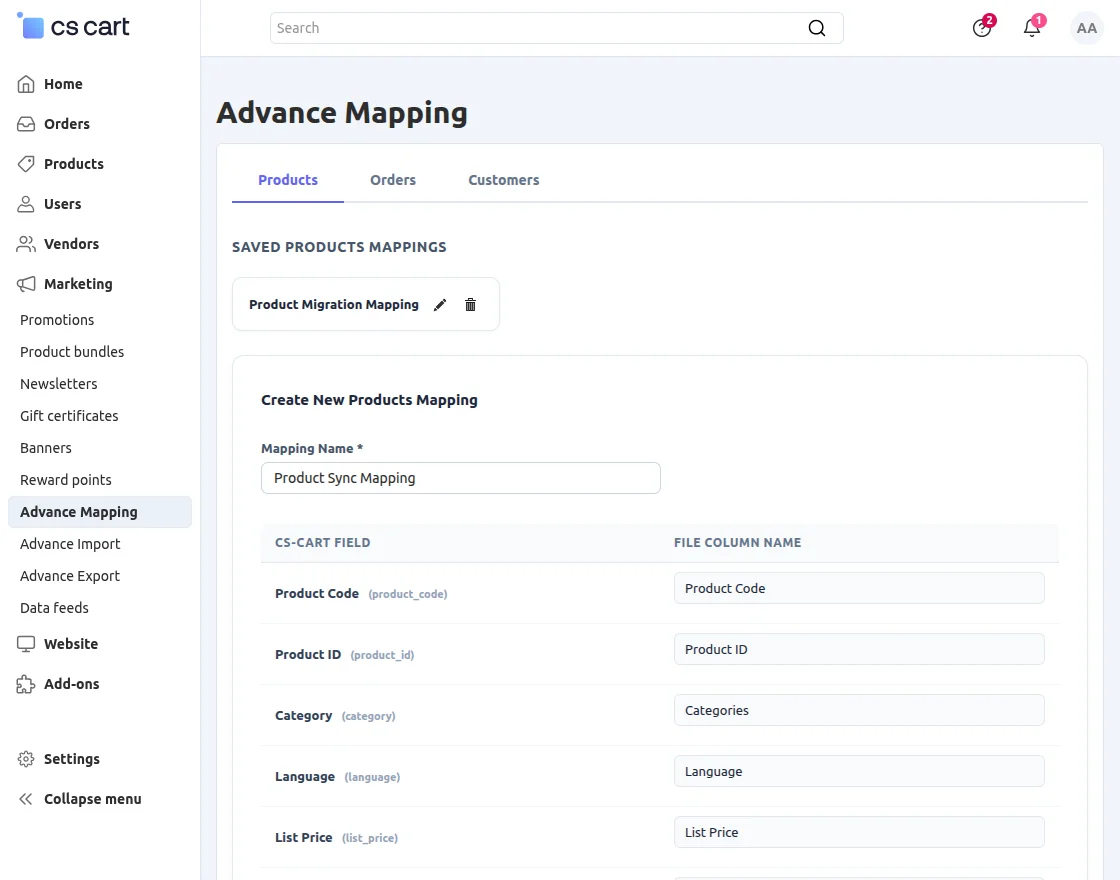Go to Reward points
Screen dimensions: 1120x880
[66, 480]
